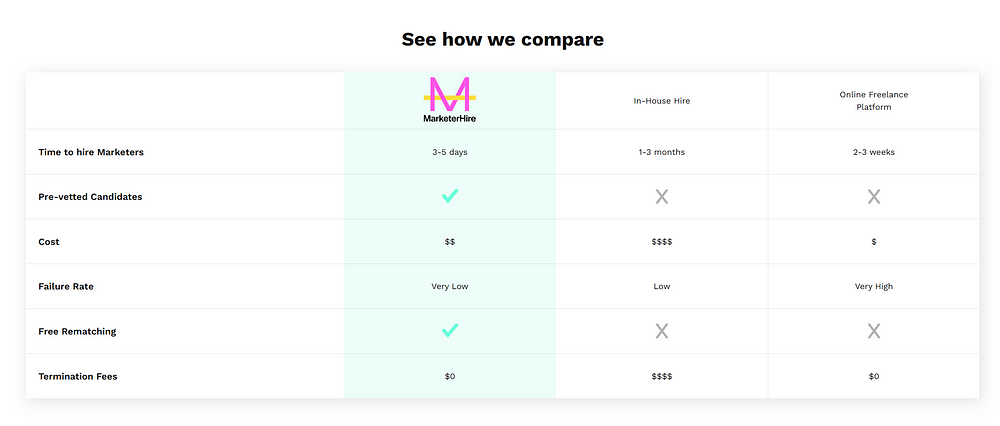Click the MarketerHire logo in table header
This screenshot has height=426, width=1000.
click(x=450, y=100)
